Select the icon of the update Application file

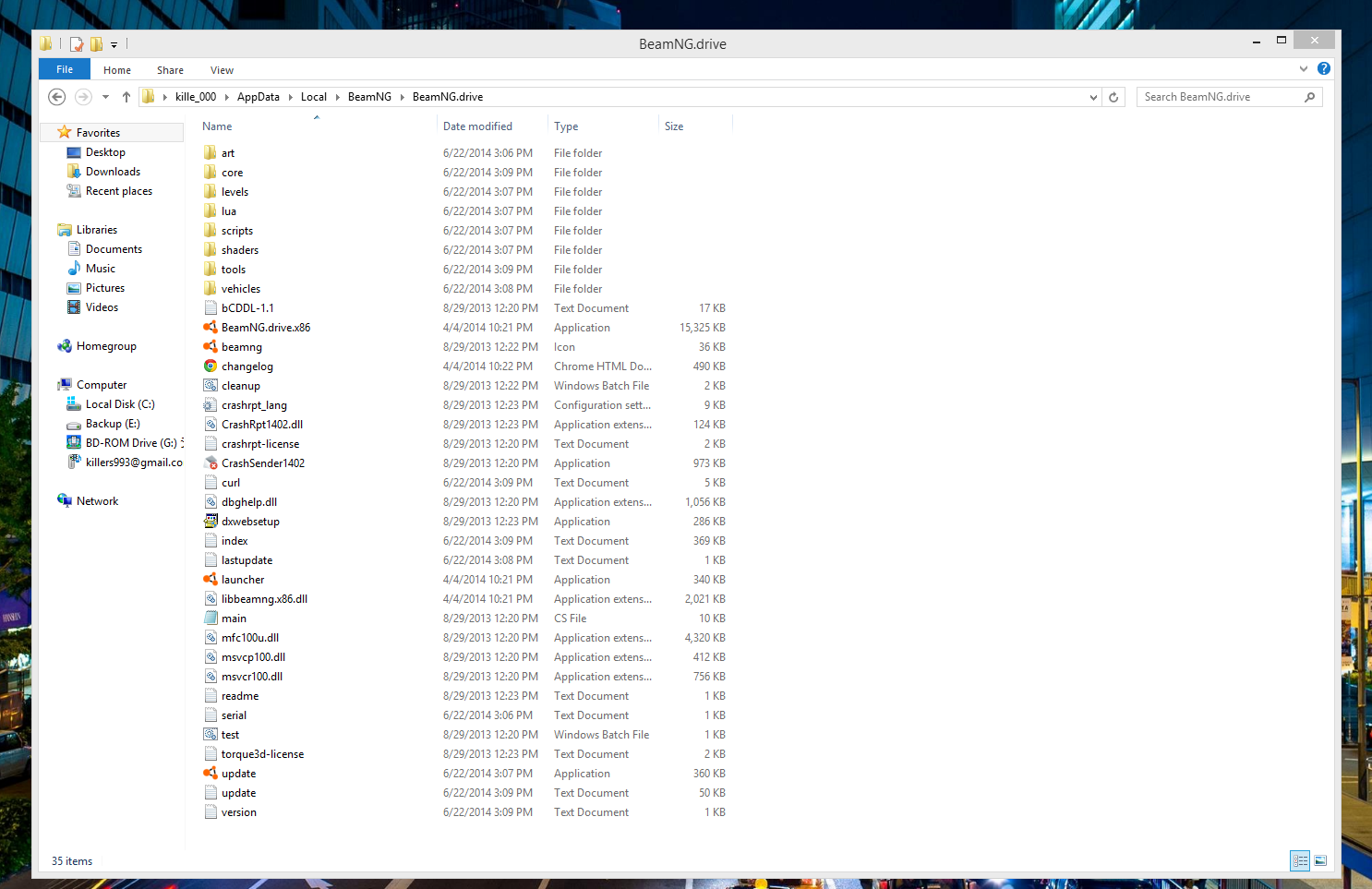tap(211, 774)
